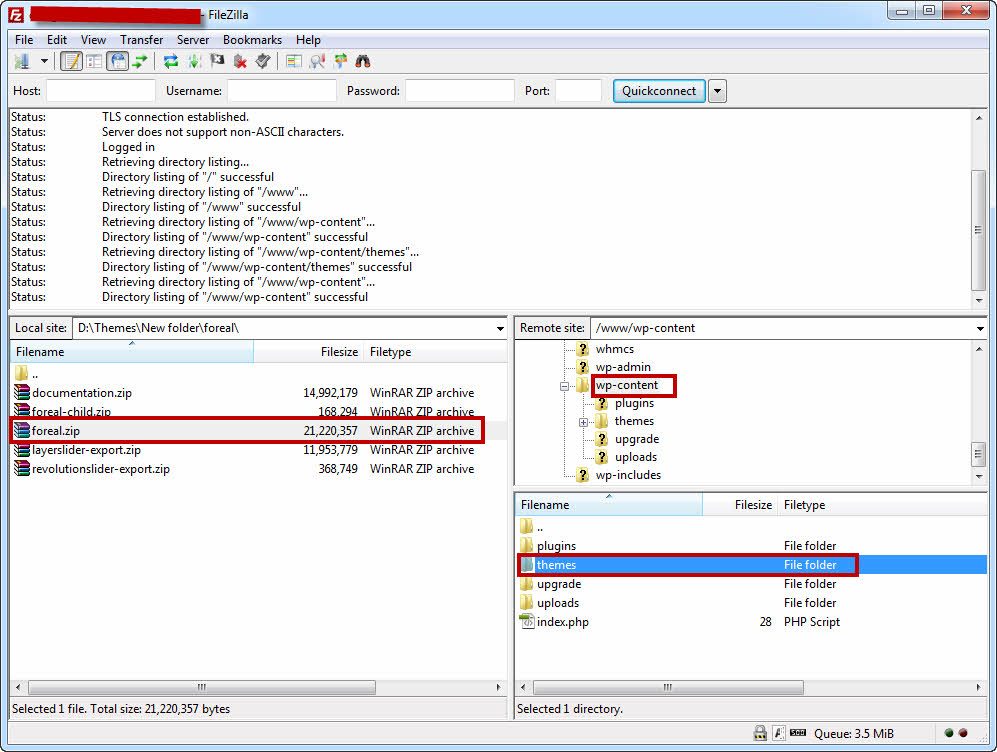The image size is (997, 752).
Task: Select whmcs in the remote tree
Action: pos(614,349)
